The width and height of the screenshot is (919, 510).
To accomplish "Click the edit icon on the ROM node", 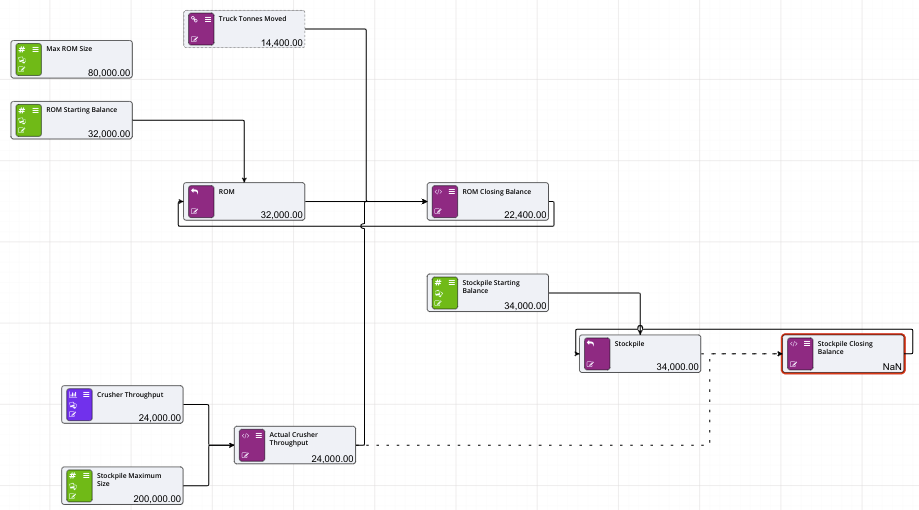I will pos(194,211).
